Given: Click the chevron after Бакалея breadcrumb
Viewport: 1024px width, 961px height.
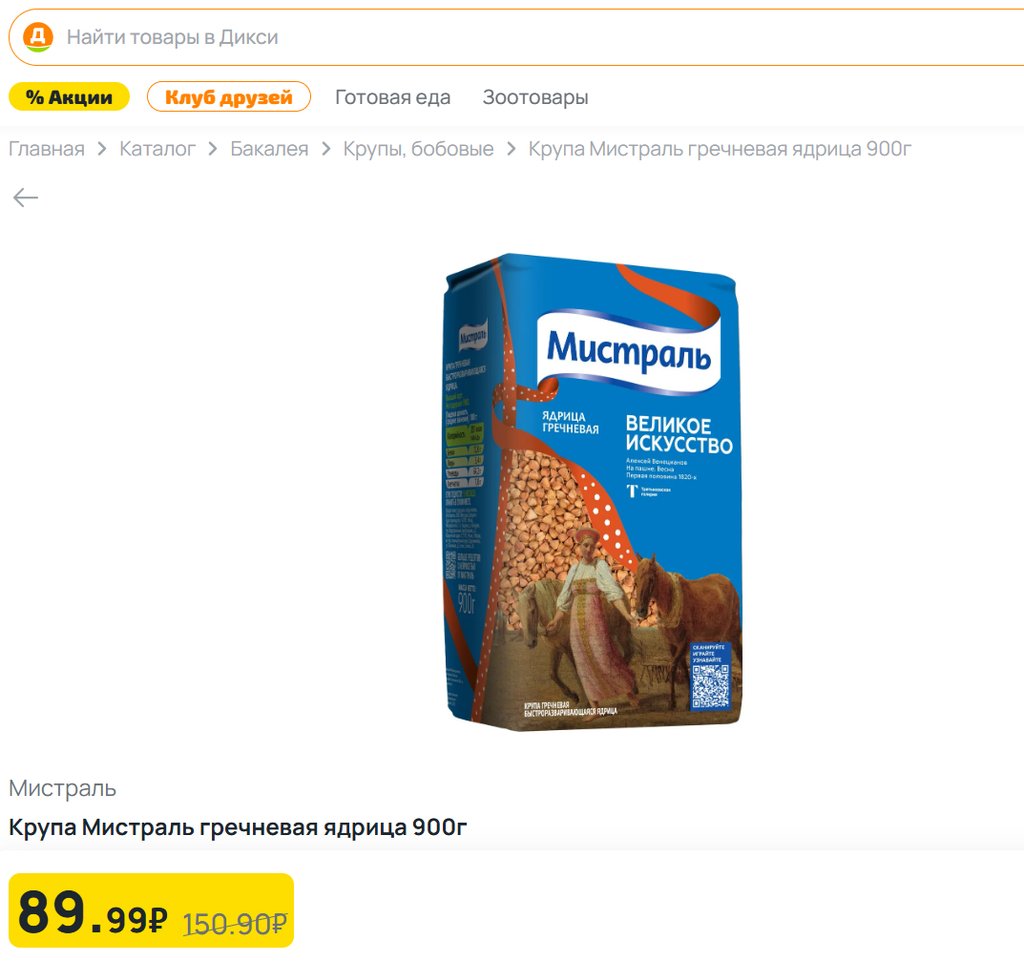Looking at the screenshot, I should [326, 150].
